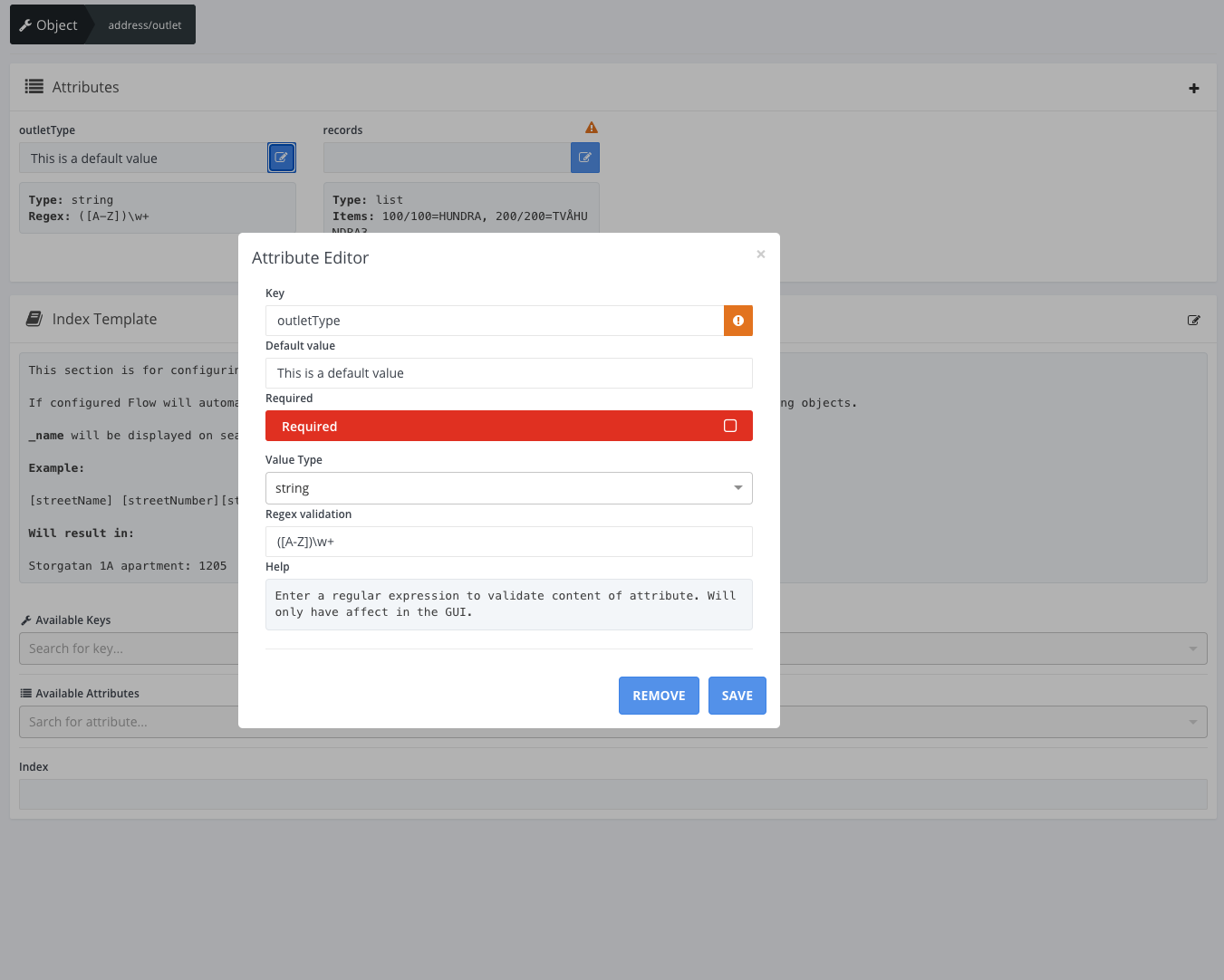Image resolution: width=1224 pixels, height=980 pixels.
Task: Click the records value field
Action: point(448,158)
